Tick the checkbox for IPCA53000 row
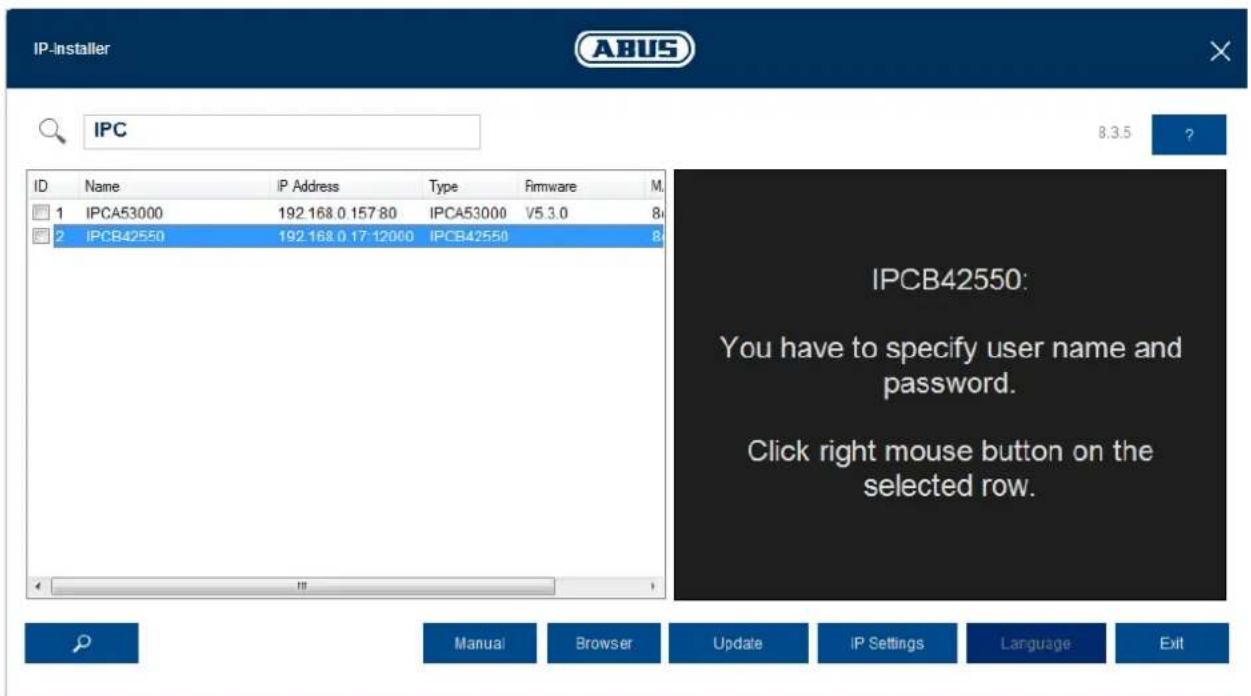This screenshot has height=696, width=1251. [x=40, y=212]
